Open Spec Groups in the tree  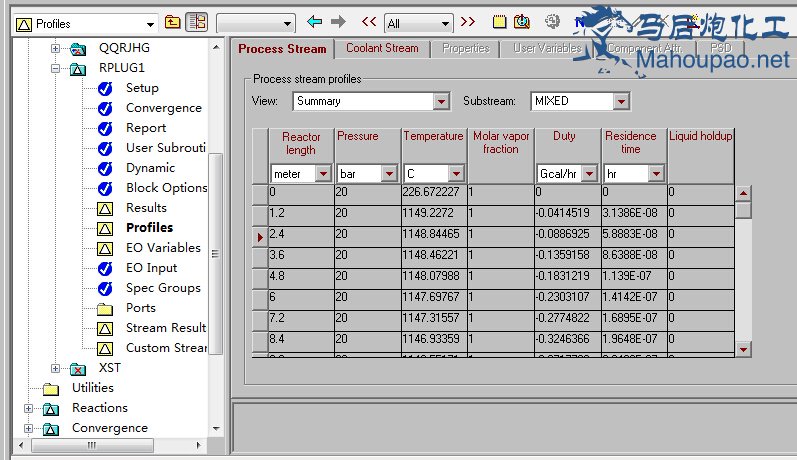(163, 288)
